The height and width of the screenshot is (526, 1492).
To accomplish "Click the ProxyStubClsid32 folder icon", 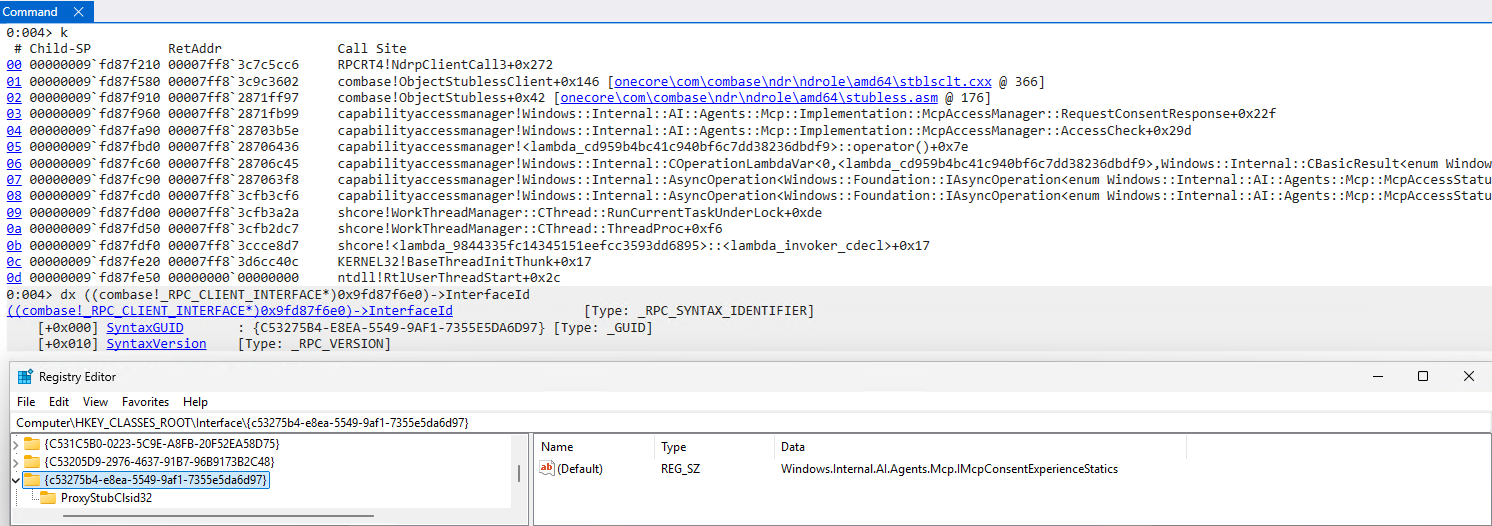I will (x=48, y=498).
